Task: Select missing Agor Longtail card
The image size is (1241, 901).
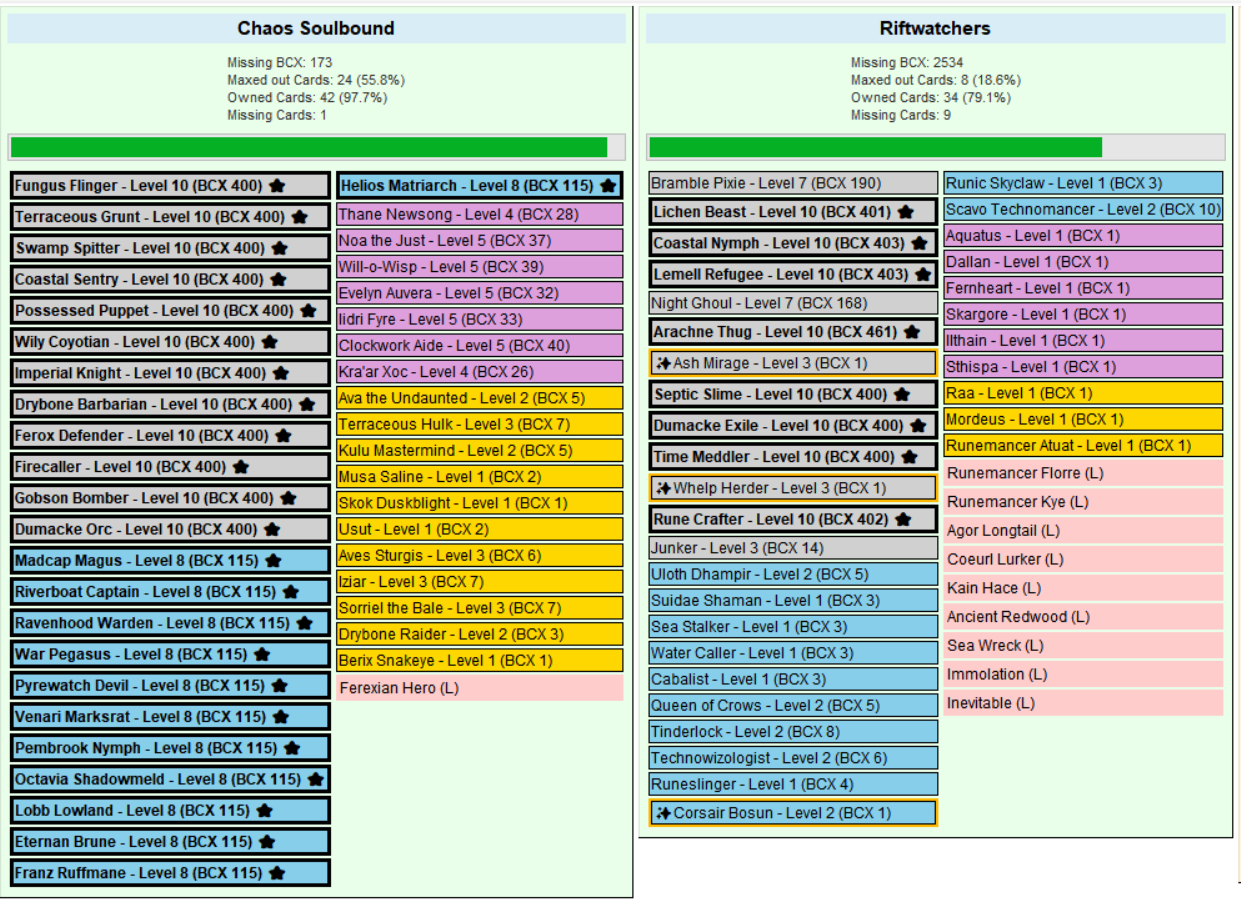Action: click(1083, 531)
